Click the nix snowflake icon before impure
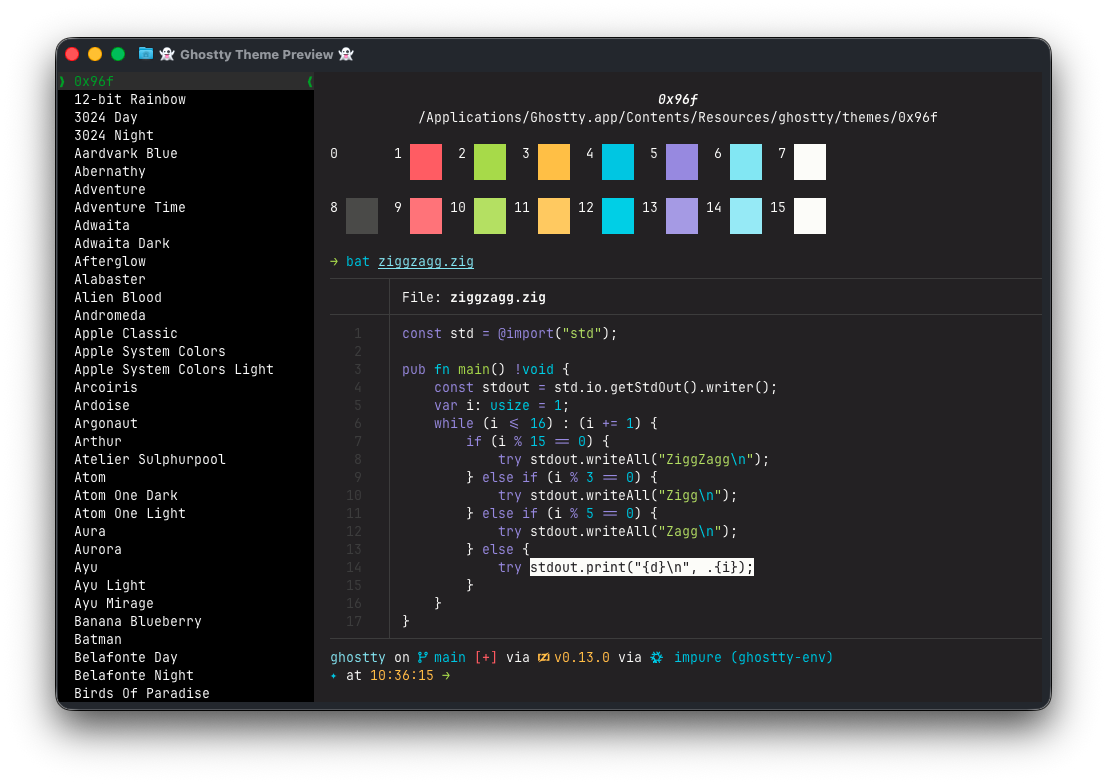Image resolution: width=1107 pixels, height=784 pixels. [657, 658]
